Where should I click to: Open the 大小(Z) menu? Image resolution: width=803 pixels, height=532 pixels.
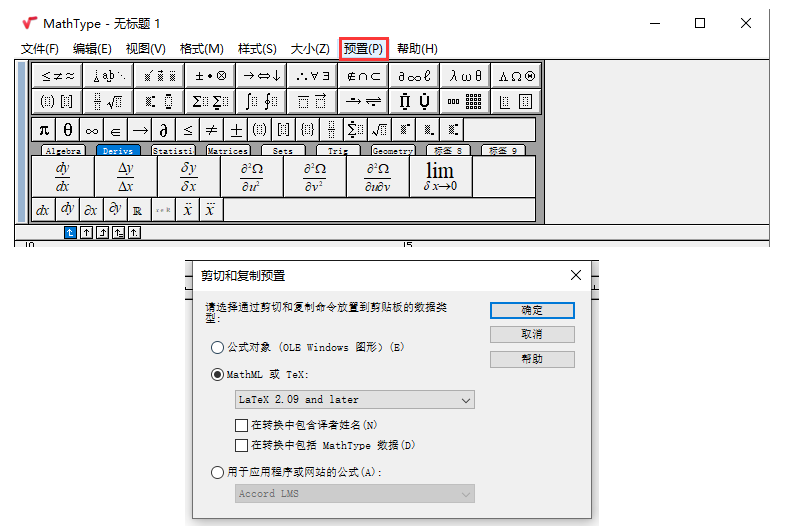pos(310,49)
